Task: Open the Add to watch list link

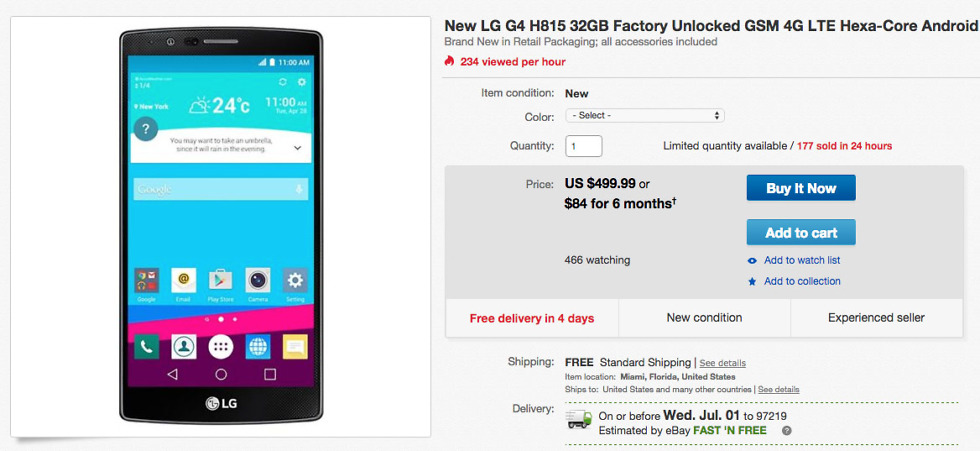Action: click(x=802, y=260)
